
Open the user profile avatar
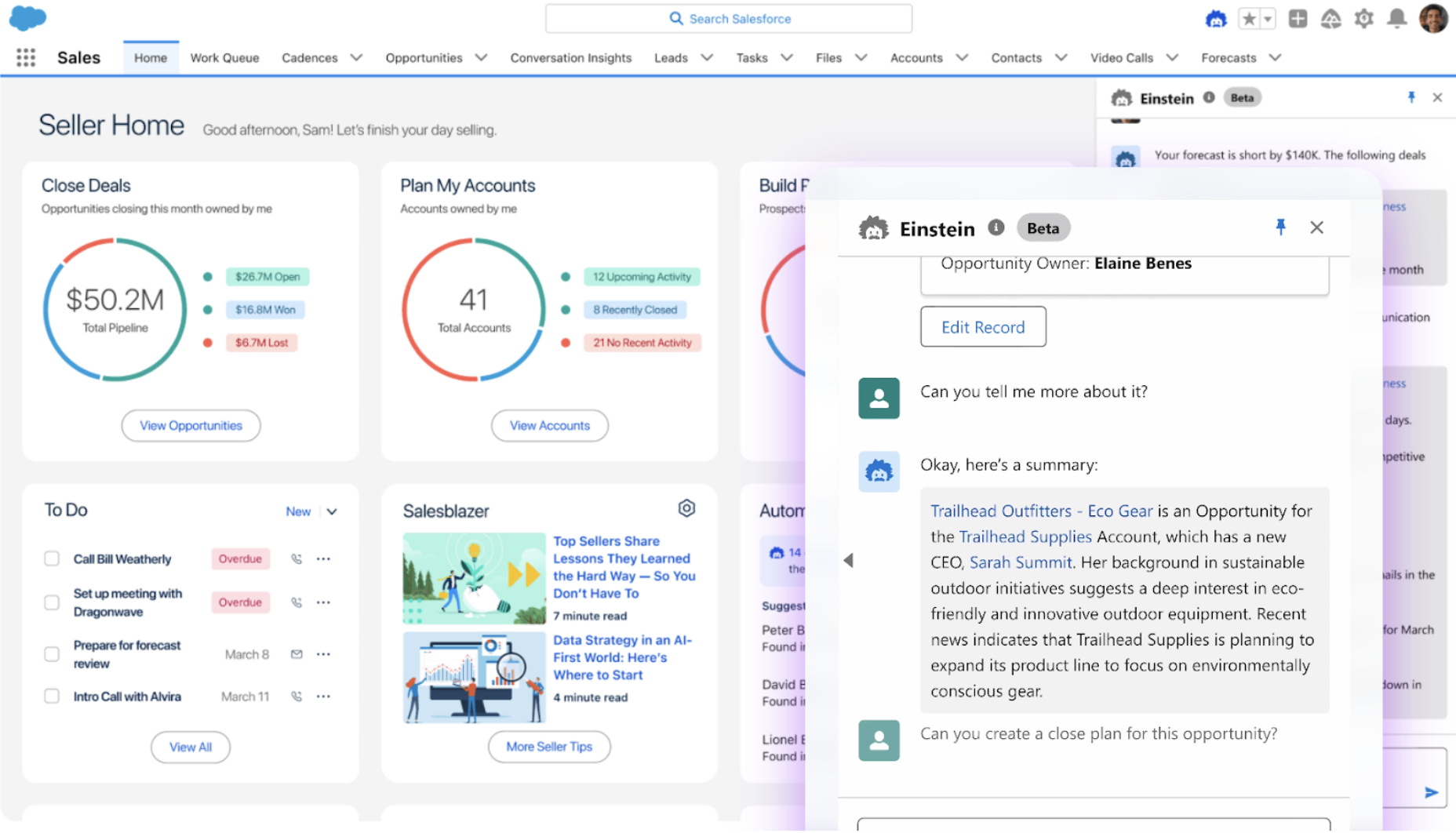coord(1433,18)
